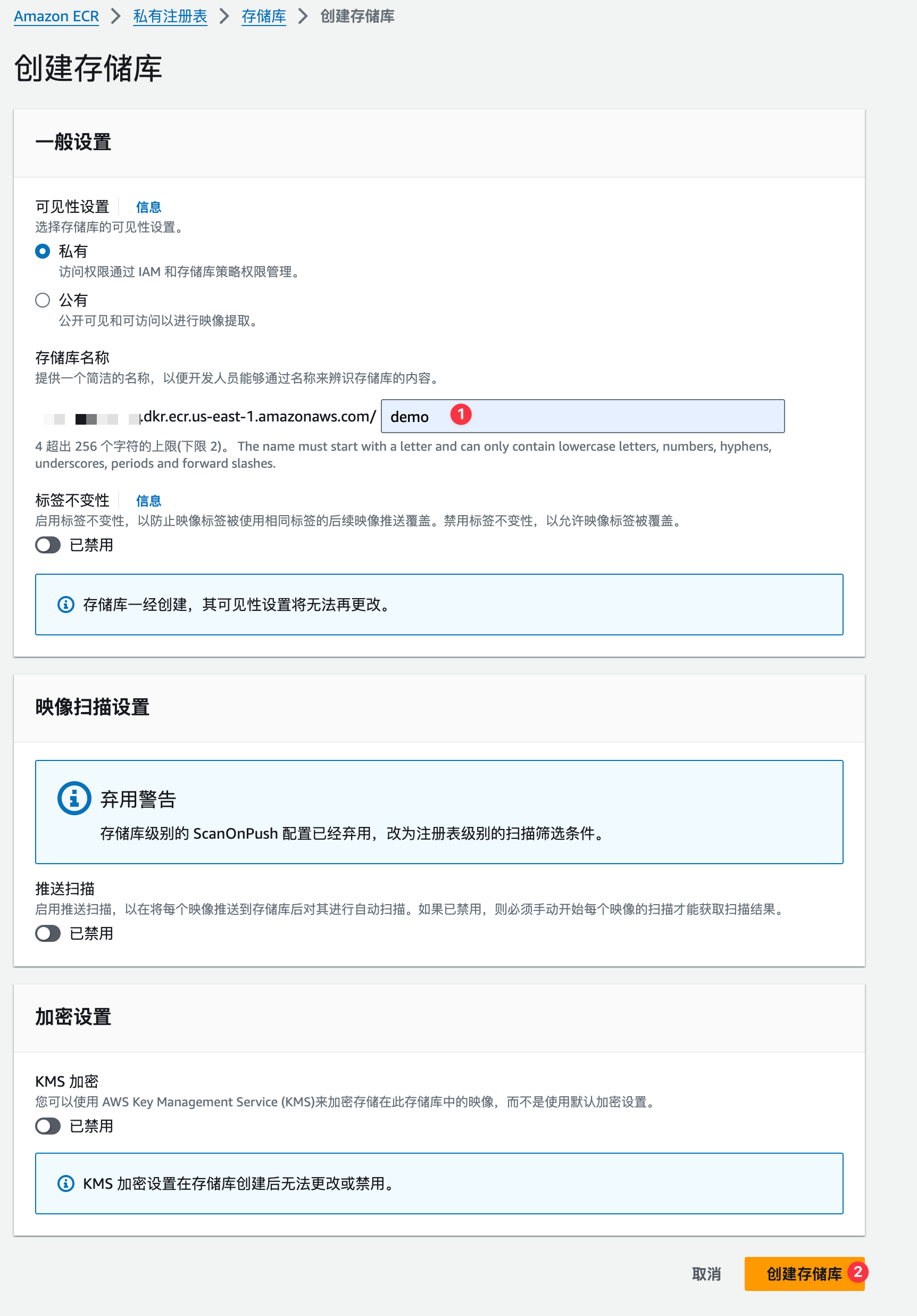917x1316 pixels.
Task: Click the 弃用警告 heading text
Action: pyautogui.click(x=138, y=799)
